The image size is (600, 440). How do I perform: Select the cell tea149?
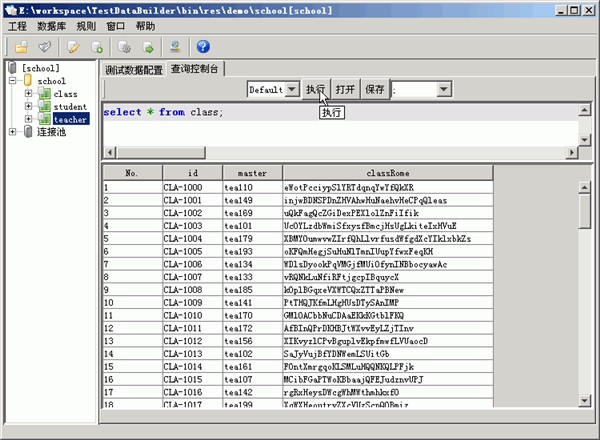pos(253,200)
